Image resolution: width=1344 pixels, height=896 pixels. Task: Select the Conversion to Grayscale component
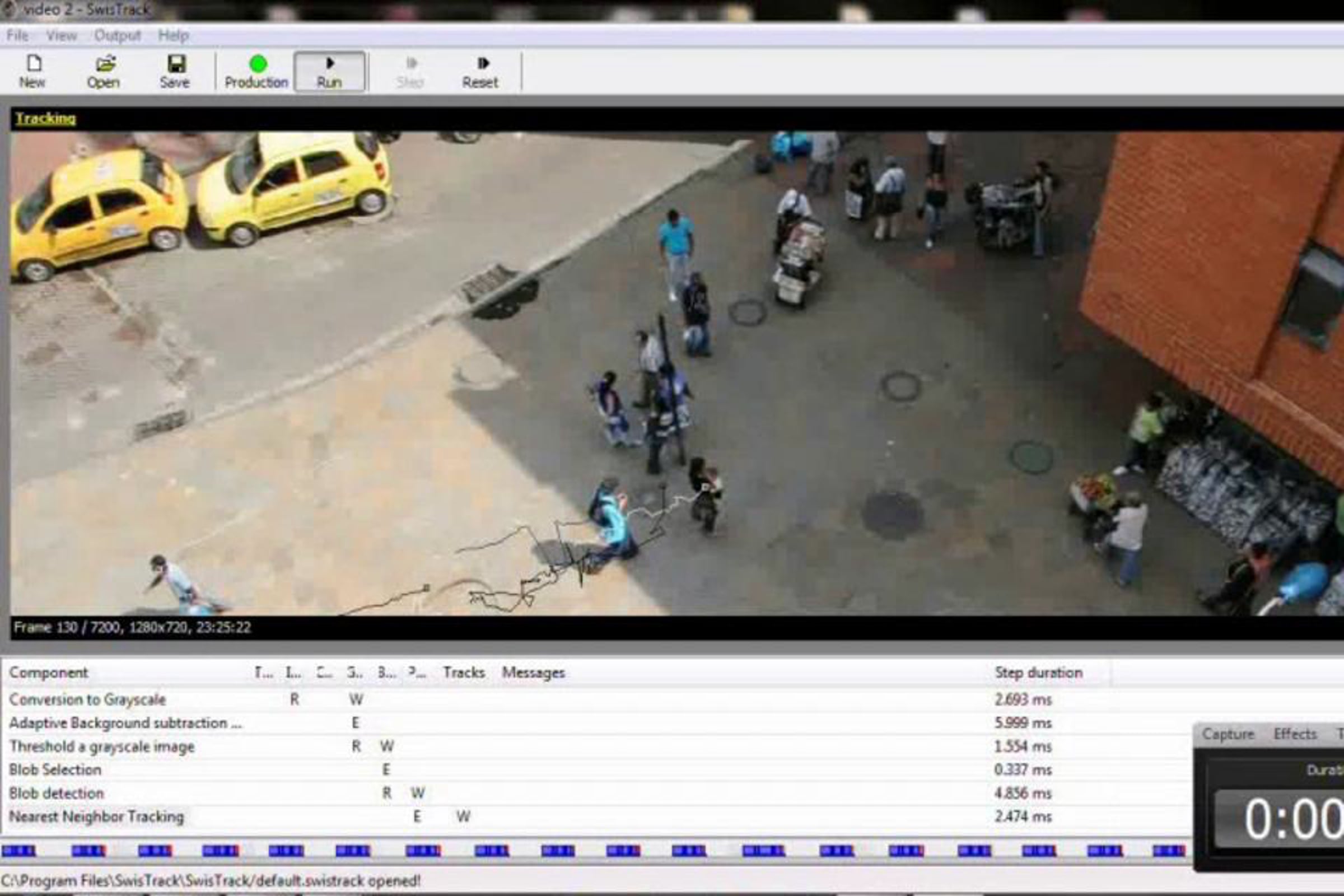pyautogui.click(x=87, y=699)
